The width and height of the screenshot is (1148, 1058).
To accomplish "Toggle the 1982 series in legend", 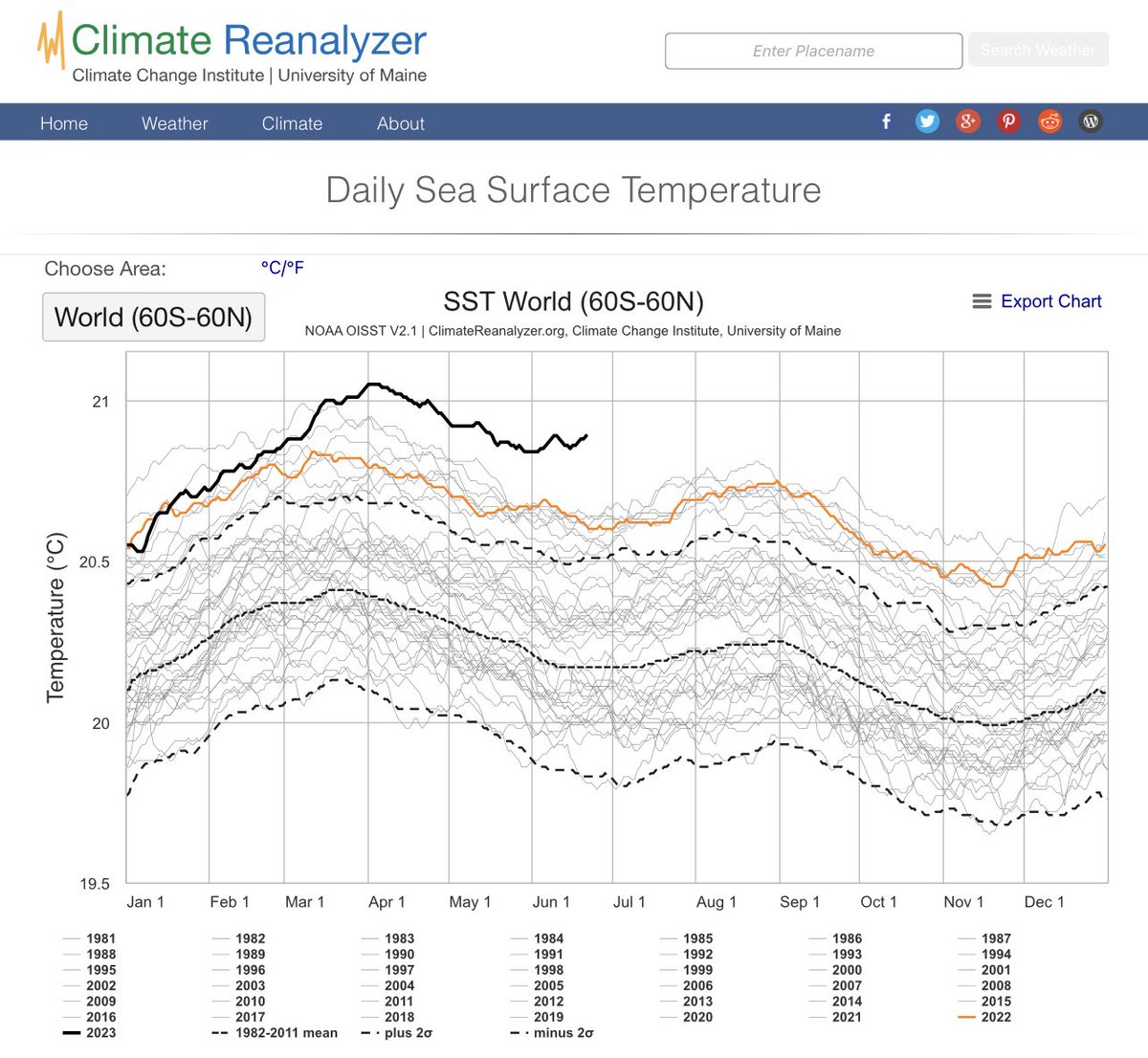I will (x=238, y=938).
